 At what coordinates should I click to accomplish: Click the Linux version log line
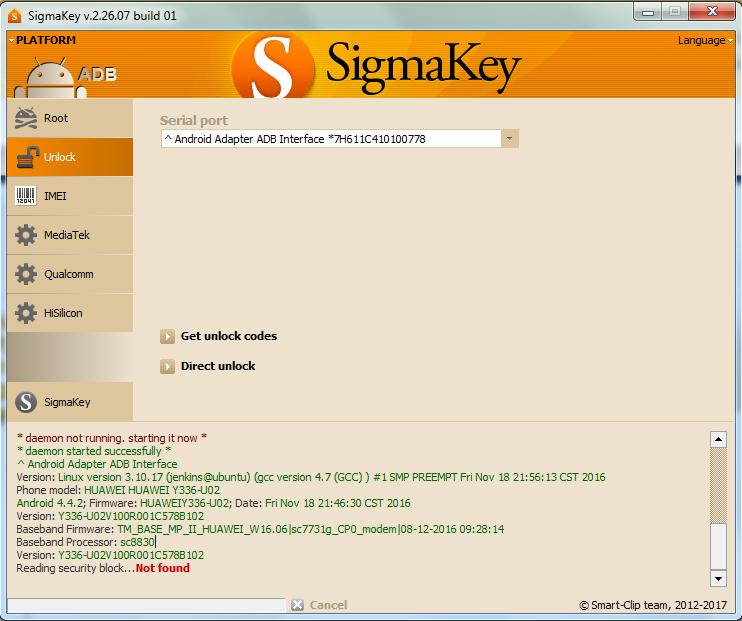311,477
